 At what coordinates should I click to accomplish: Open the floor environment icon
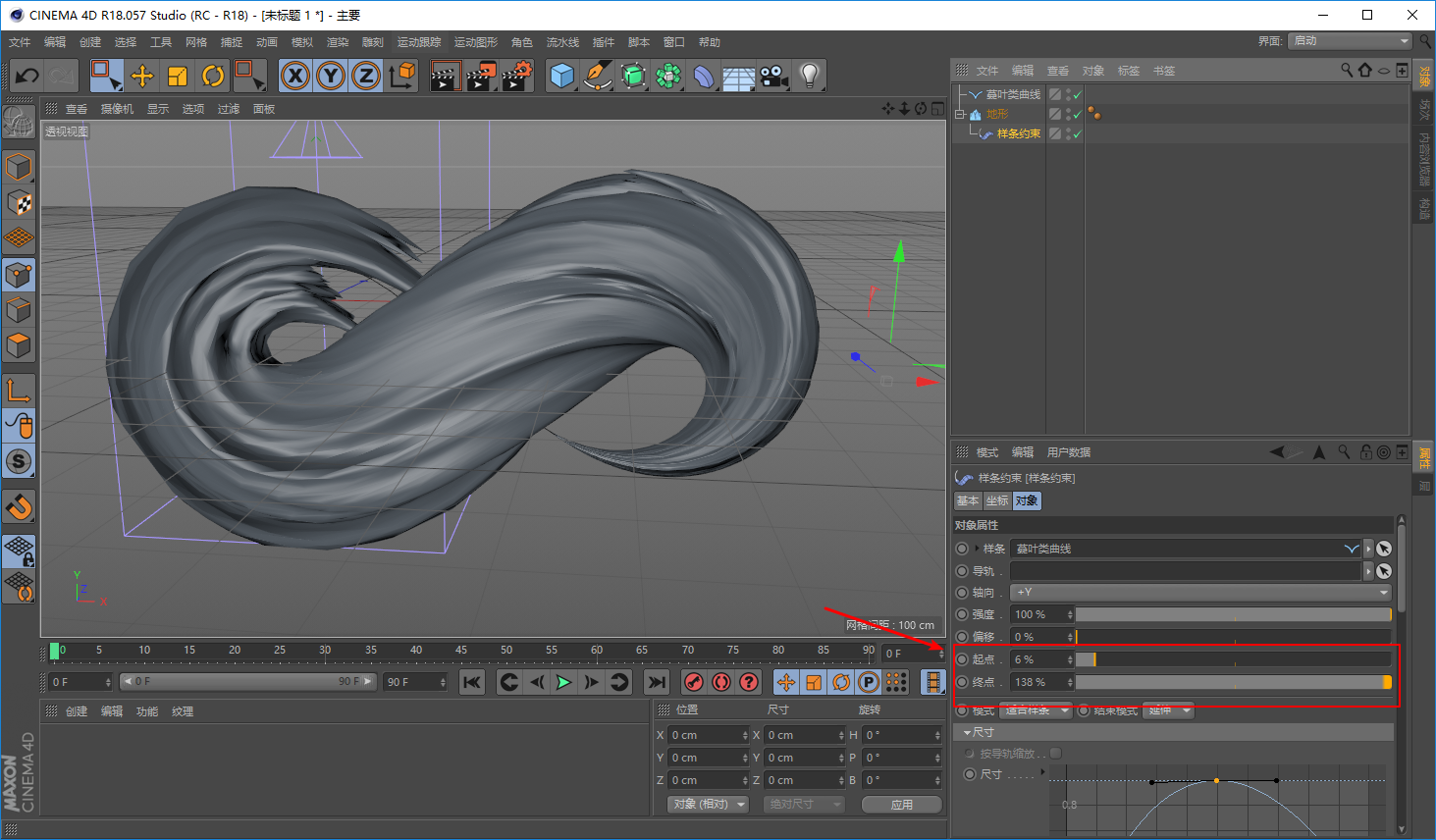(739, 76)
